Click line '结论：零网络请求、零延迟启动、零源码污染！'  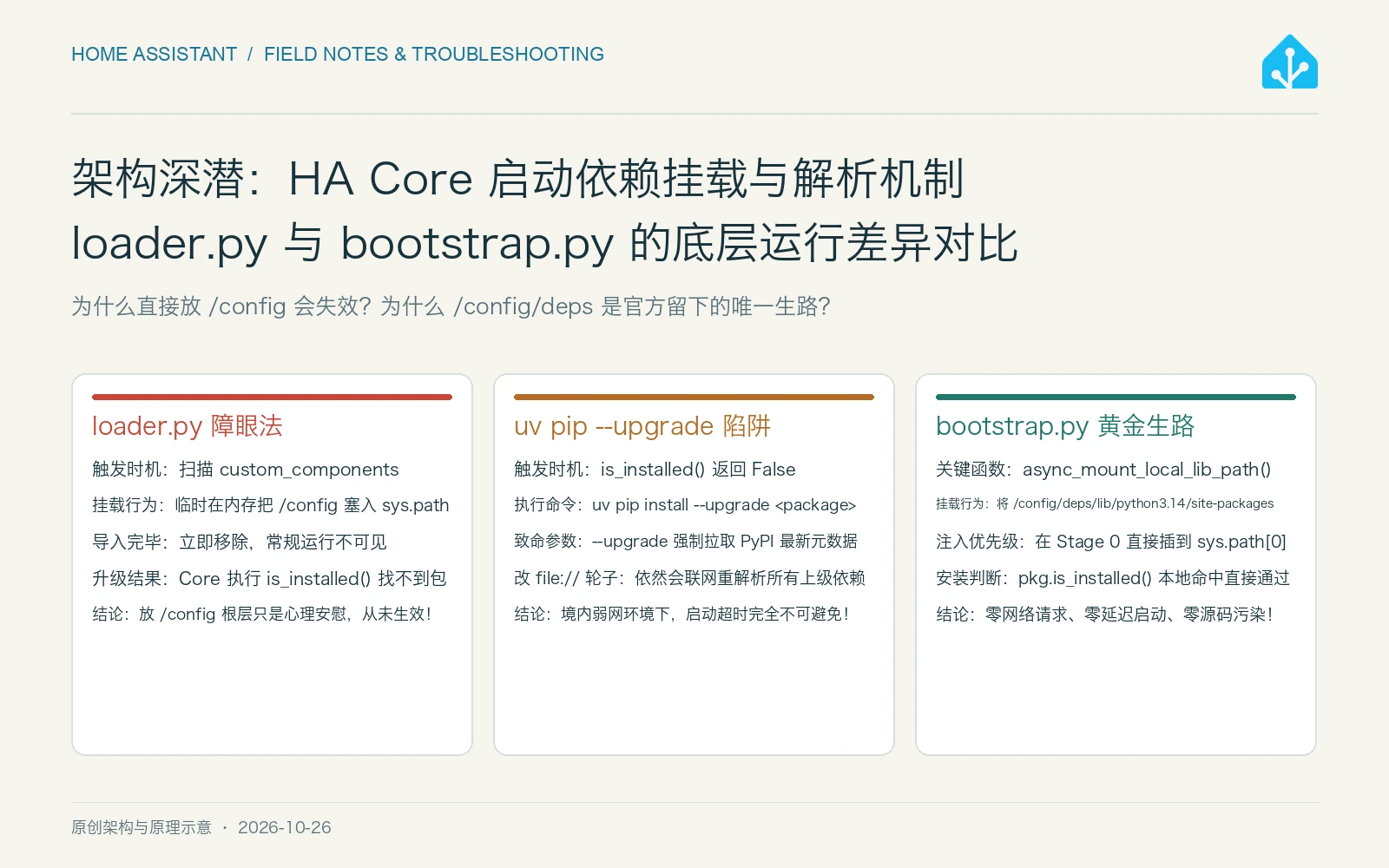(x=1104, y=614)
